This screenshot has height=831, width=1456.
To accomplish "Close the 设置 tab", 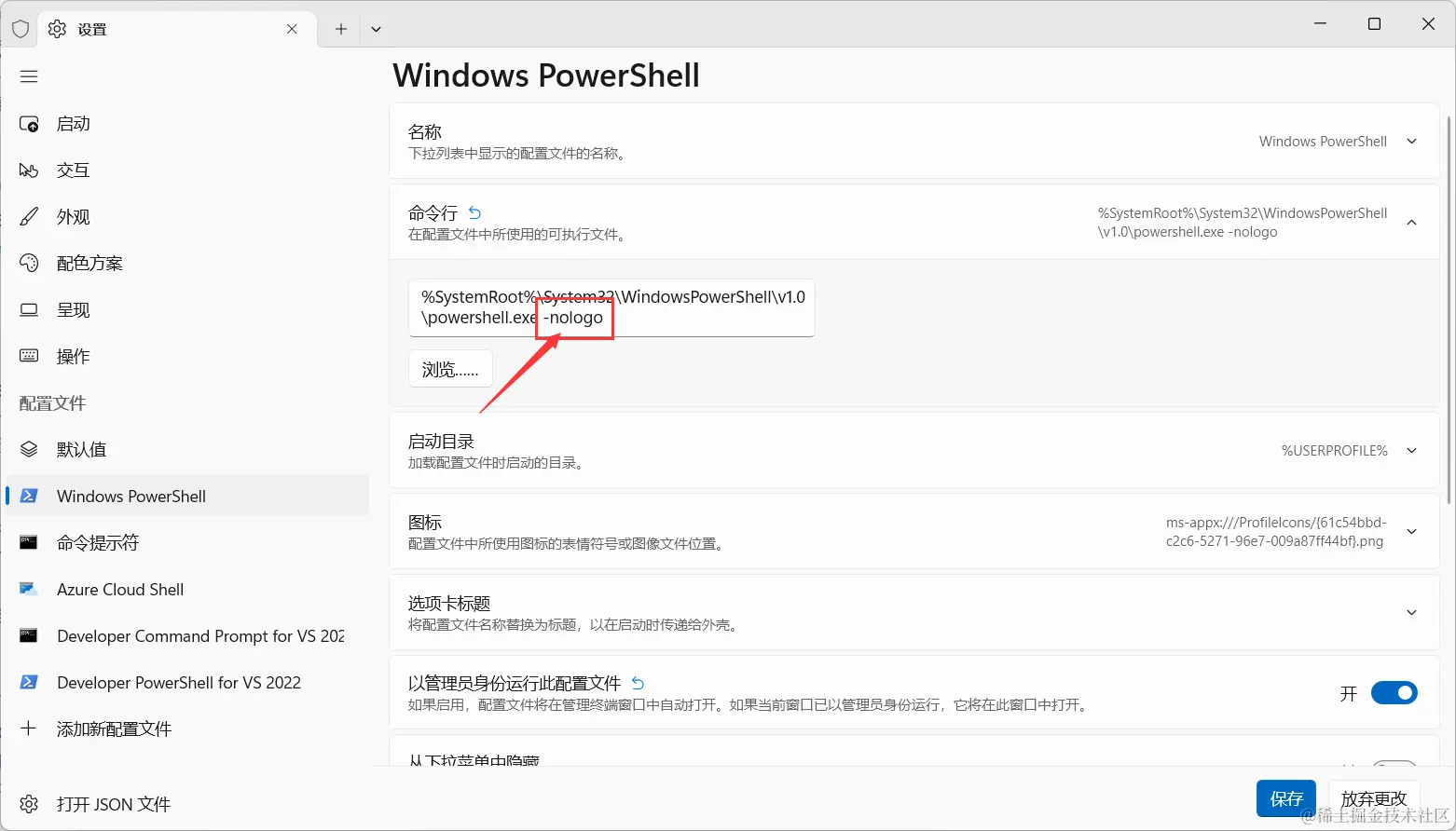I will coord(292,29).
